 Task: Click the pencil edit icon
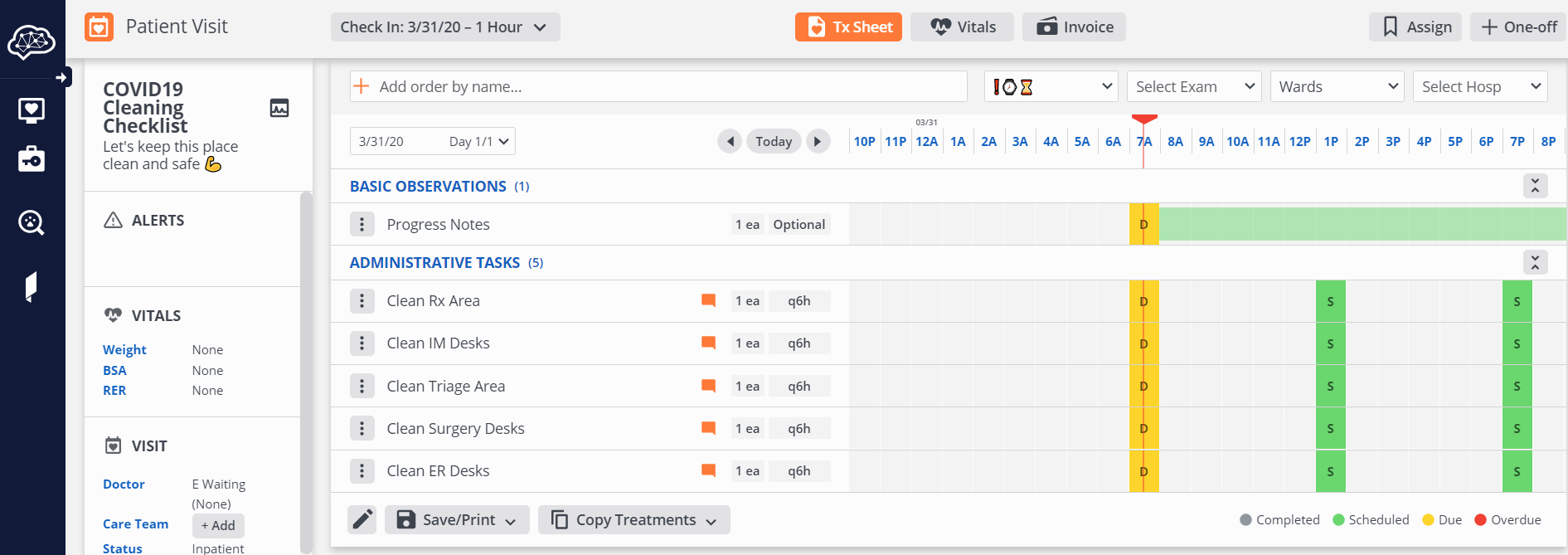pos(362,519)
